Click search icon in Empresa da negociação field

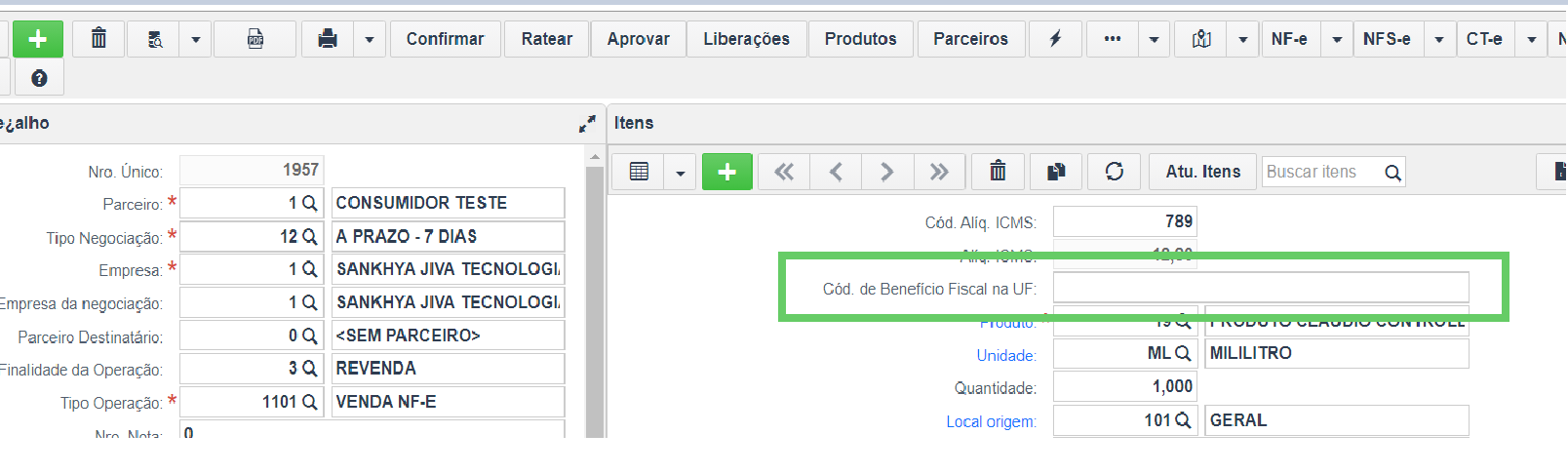[310, 302]
